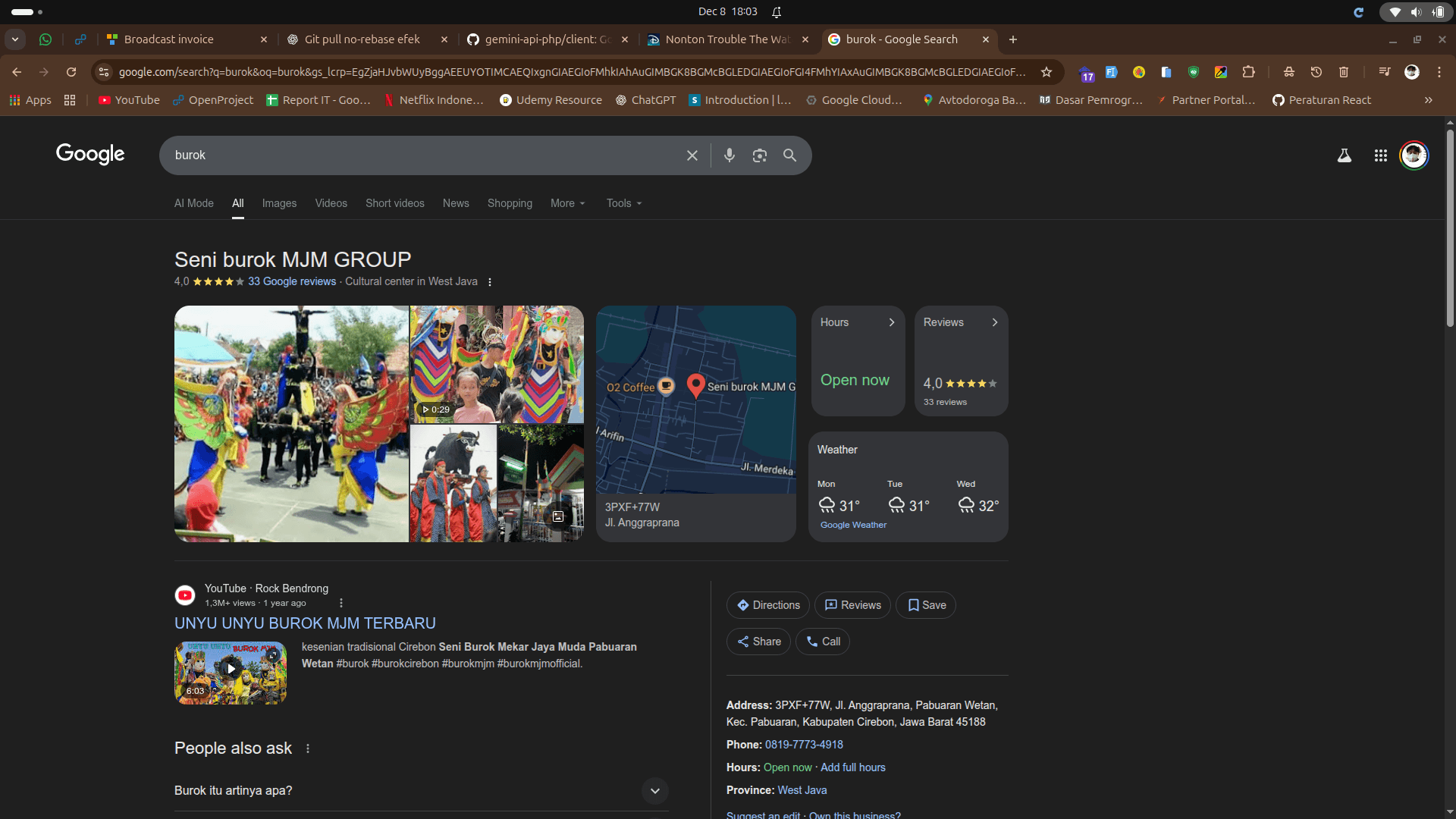Open People also ask options menu
Screen dimensions: 1456x819
(x=308, y=748)
